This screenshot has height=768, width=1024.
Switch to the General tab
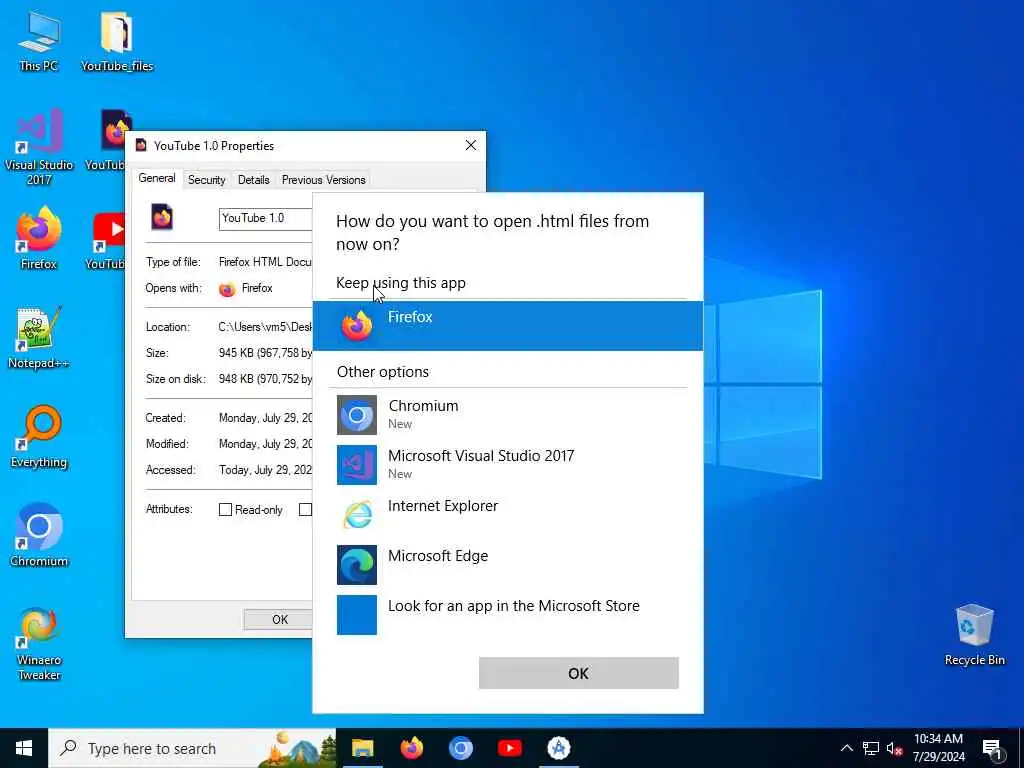(157, 178)
